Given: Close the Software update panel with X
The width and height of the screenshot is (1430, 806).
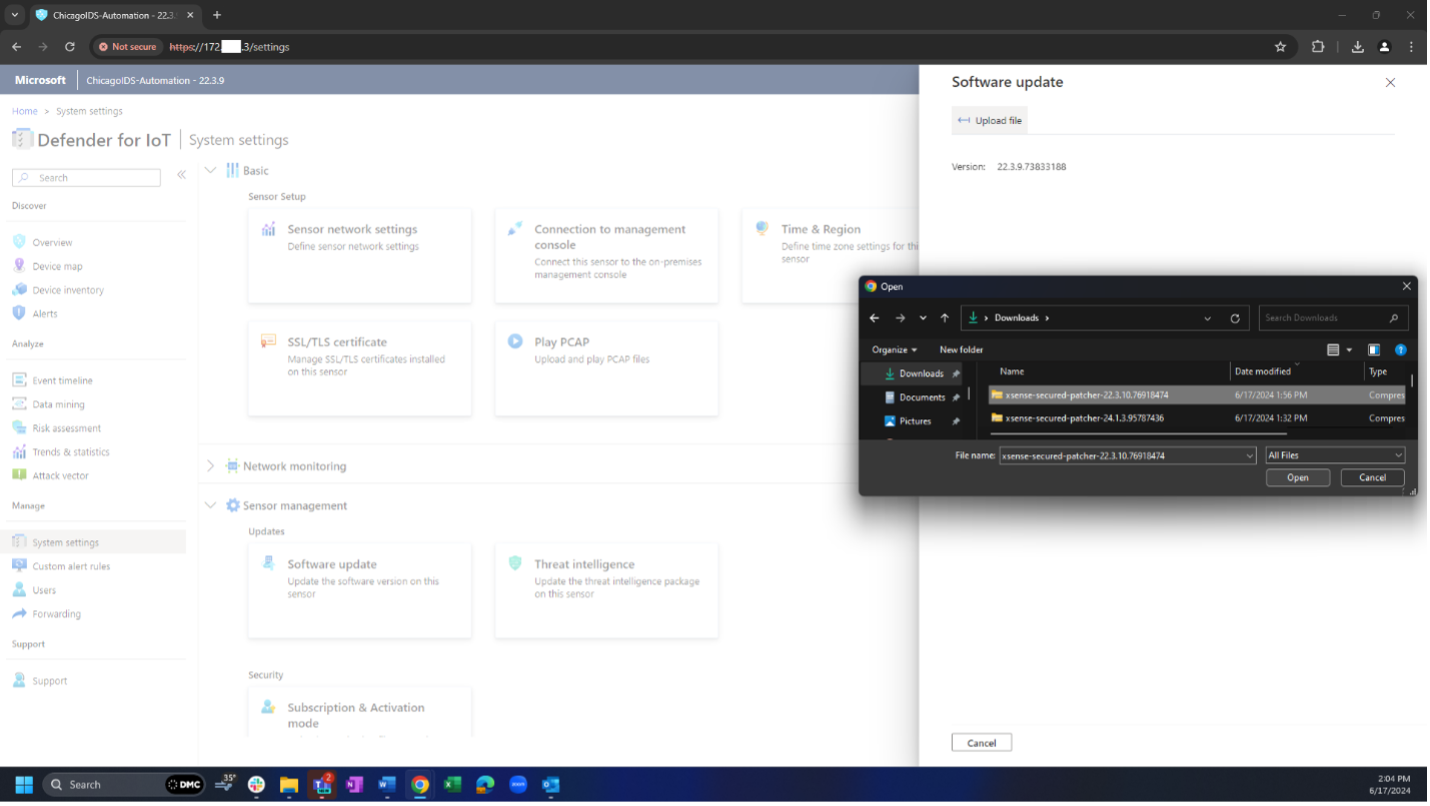Looking at the screenshot, I should click(1390, 83).
